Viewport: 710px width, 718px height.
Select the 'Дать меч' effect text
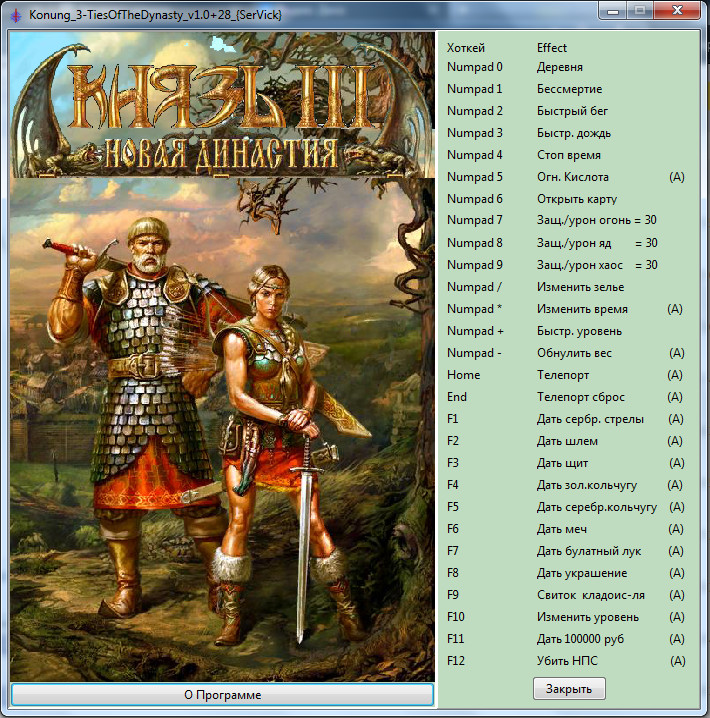pos(561,529)
